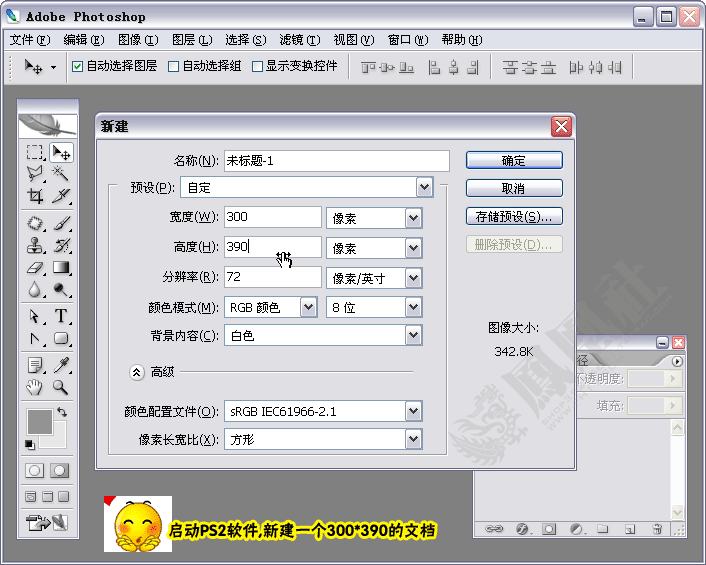Open the RGB 颜色 mode dropdown
Viewport: 706px width, 565px height.
tap(308, 307)
